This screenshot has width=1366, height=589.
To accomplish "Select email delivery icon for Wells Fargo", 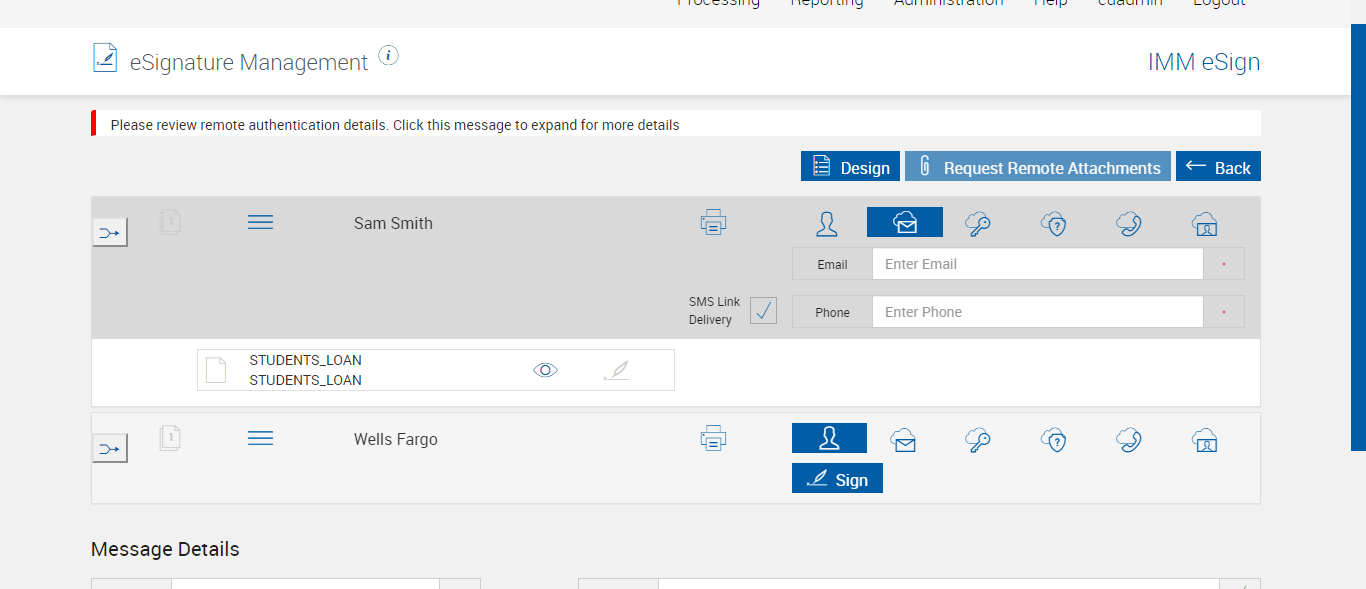I will coord(904,440).
